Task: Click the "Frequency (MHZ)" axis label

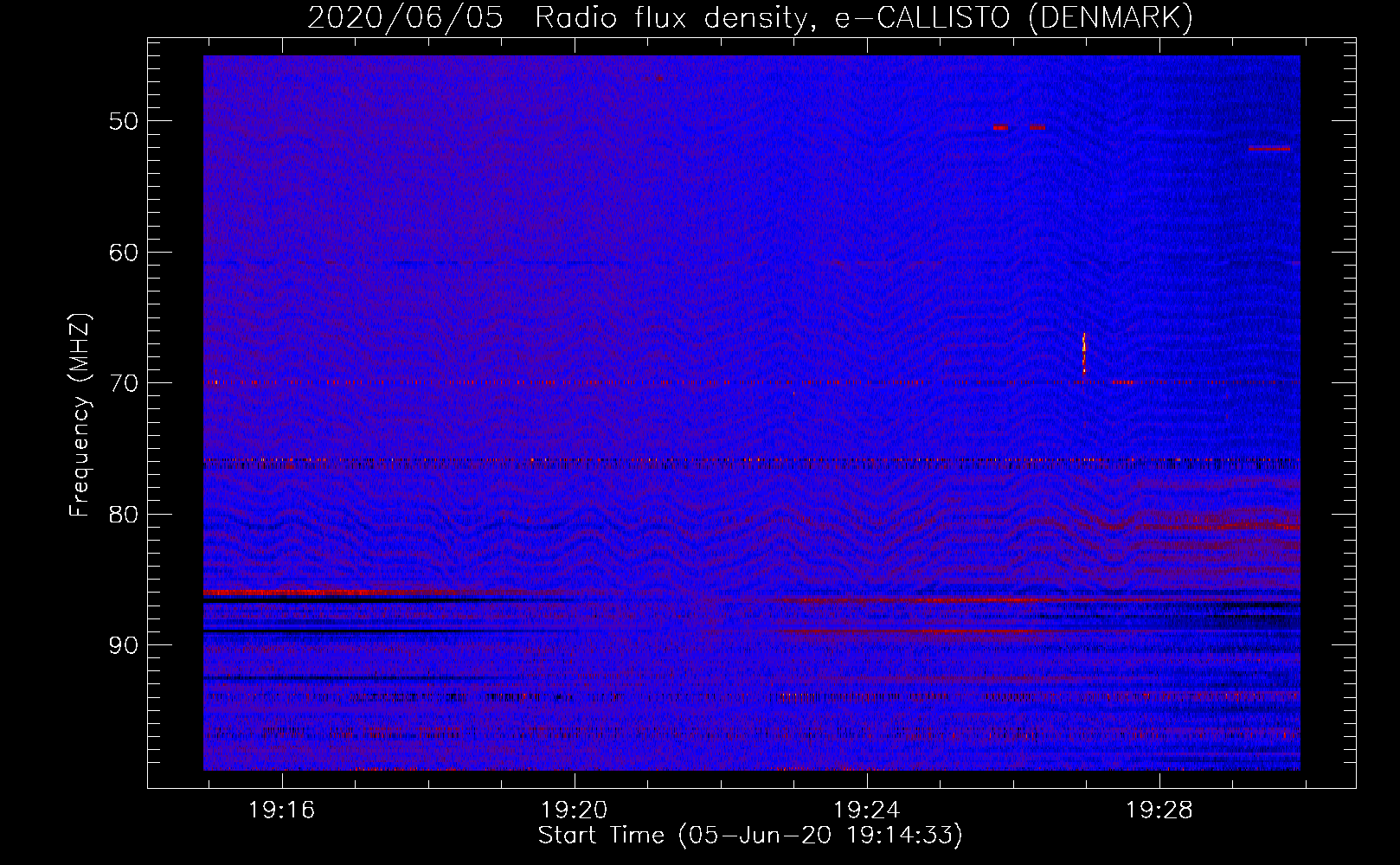Action: pyautogui.click(x=80, y=416)
